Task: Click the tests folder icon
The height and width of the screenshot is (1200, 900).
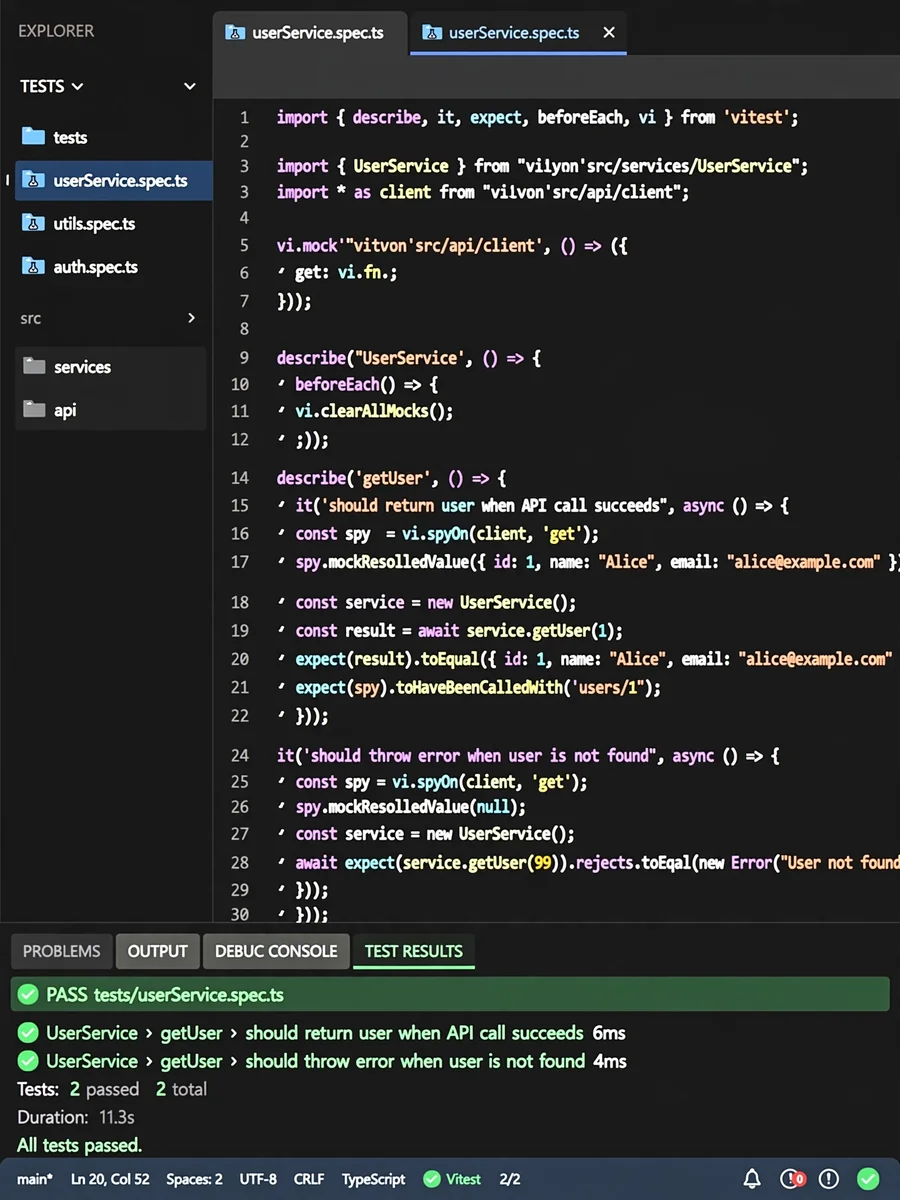Action: click(x=34, y=137)
